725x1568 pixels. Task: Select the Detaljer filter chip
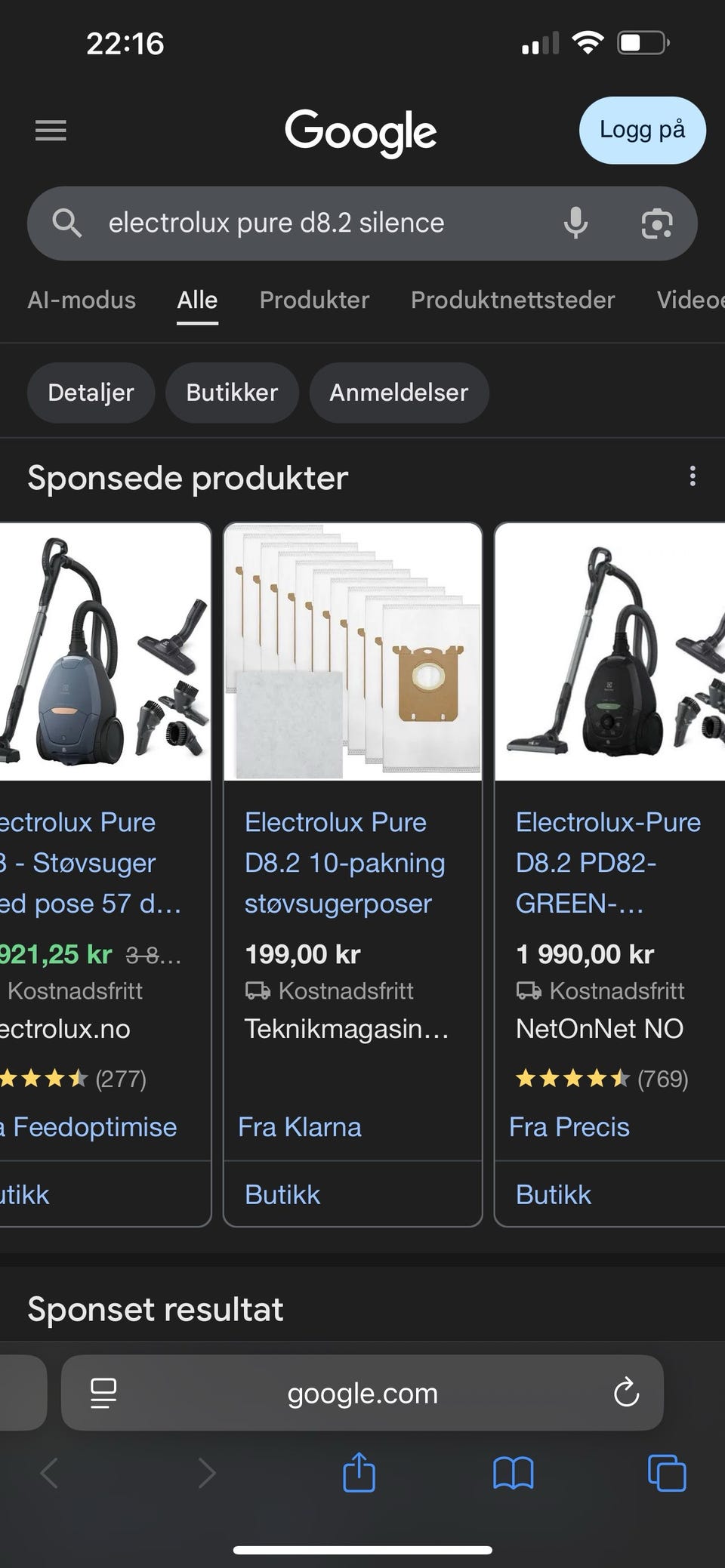coord(91,393)
